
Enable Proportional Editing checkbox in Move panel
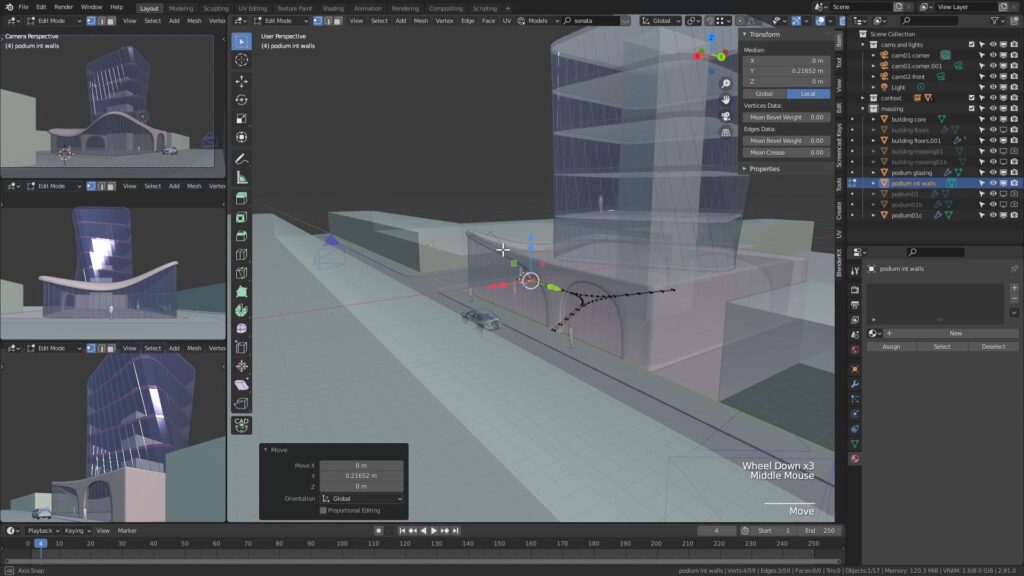pyautogui.click(x=323, y=511)
